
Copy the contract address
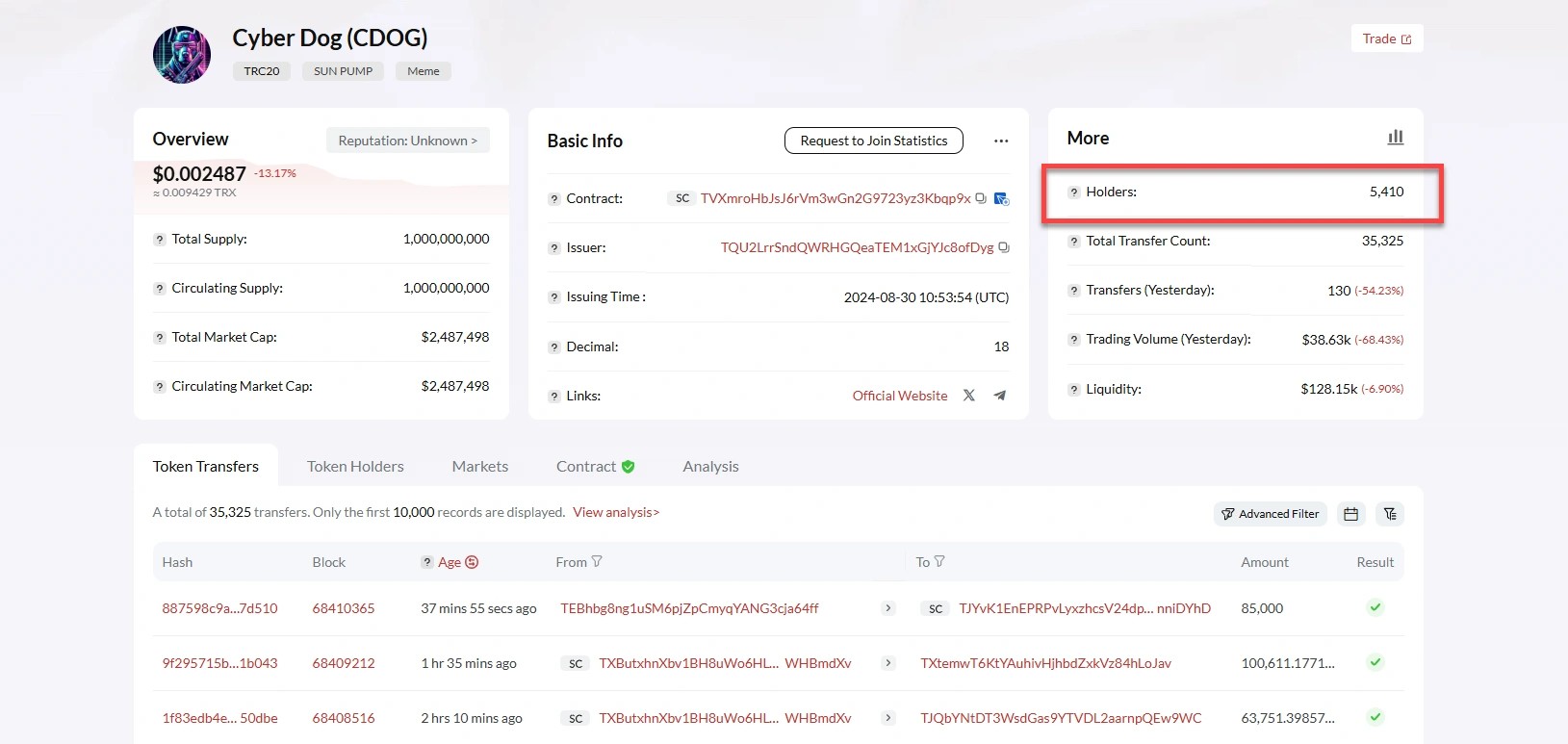(x=980, y=198)
